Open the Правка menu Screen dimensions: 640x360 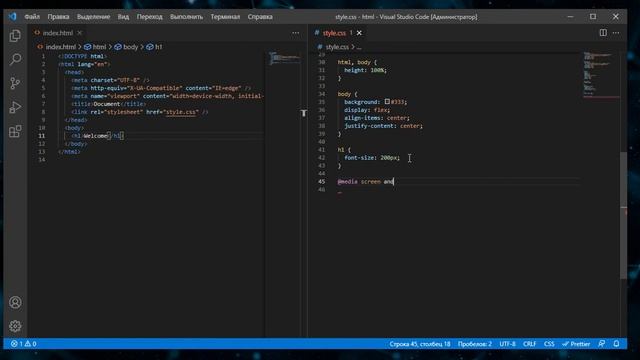pyautogui.click(x=58, y=17)
